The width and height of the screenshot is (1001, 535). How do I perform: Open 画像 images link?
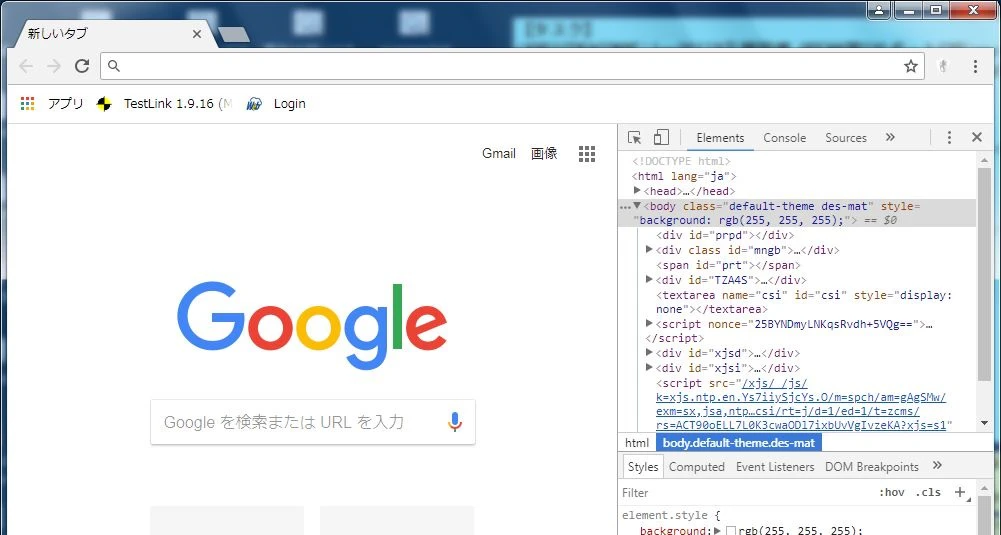point(544,153)
